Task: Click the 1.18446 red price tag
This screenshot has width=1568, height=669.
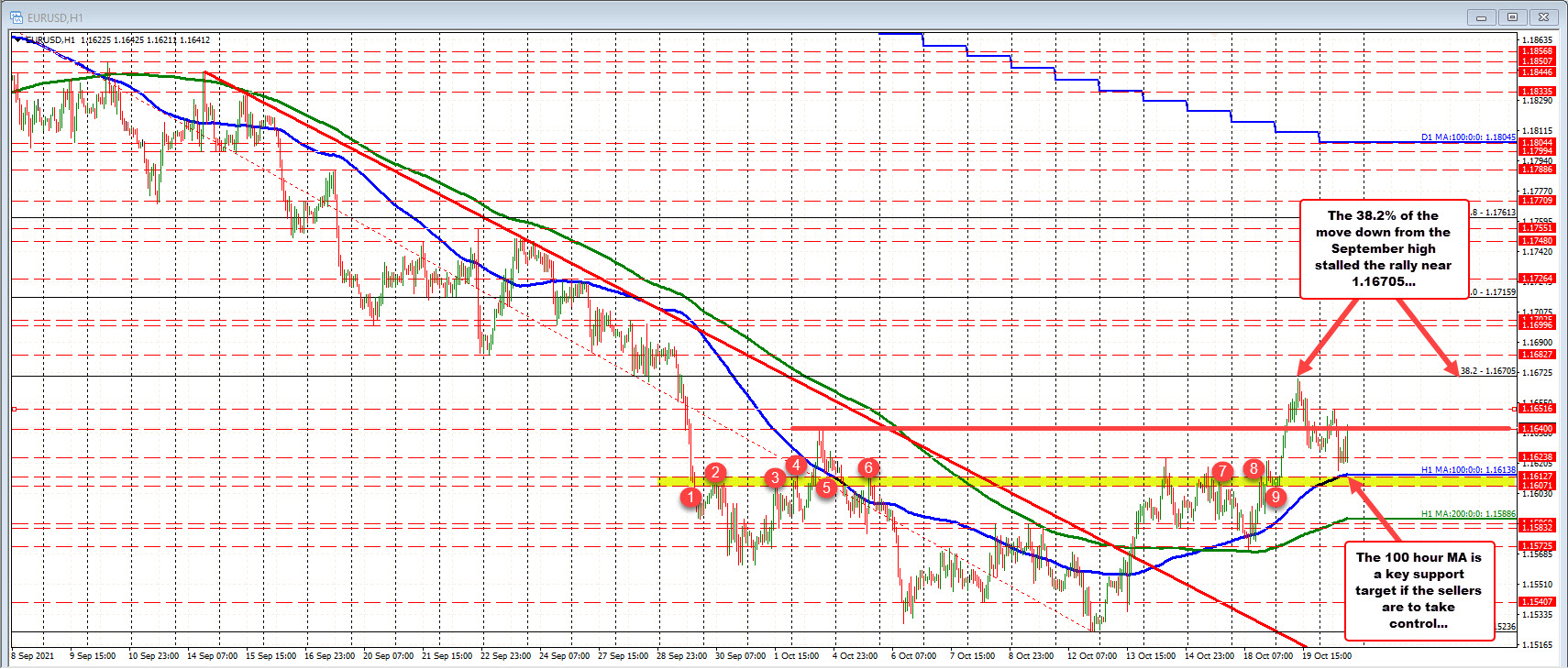Action: coord(1537,72)
